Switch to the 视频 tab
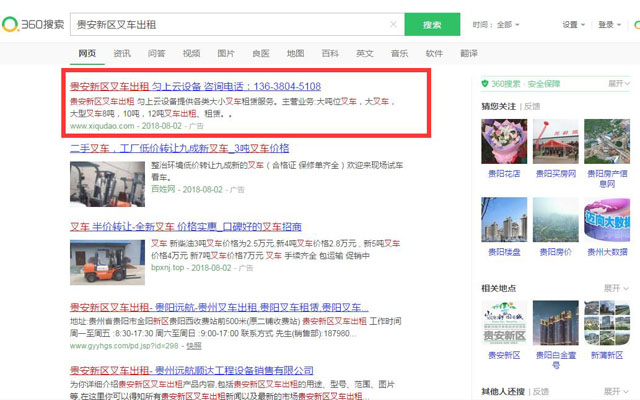 191,53
